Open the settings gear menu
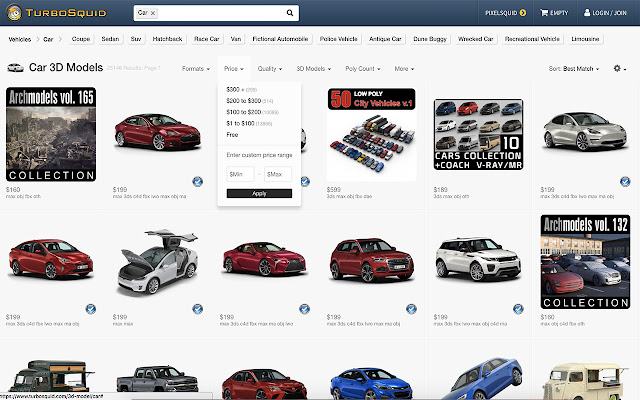The image size is (640, 400). click(620, 69)
